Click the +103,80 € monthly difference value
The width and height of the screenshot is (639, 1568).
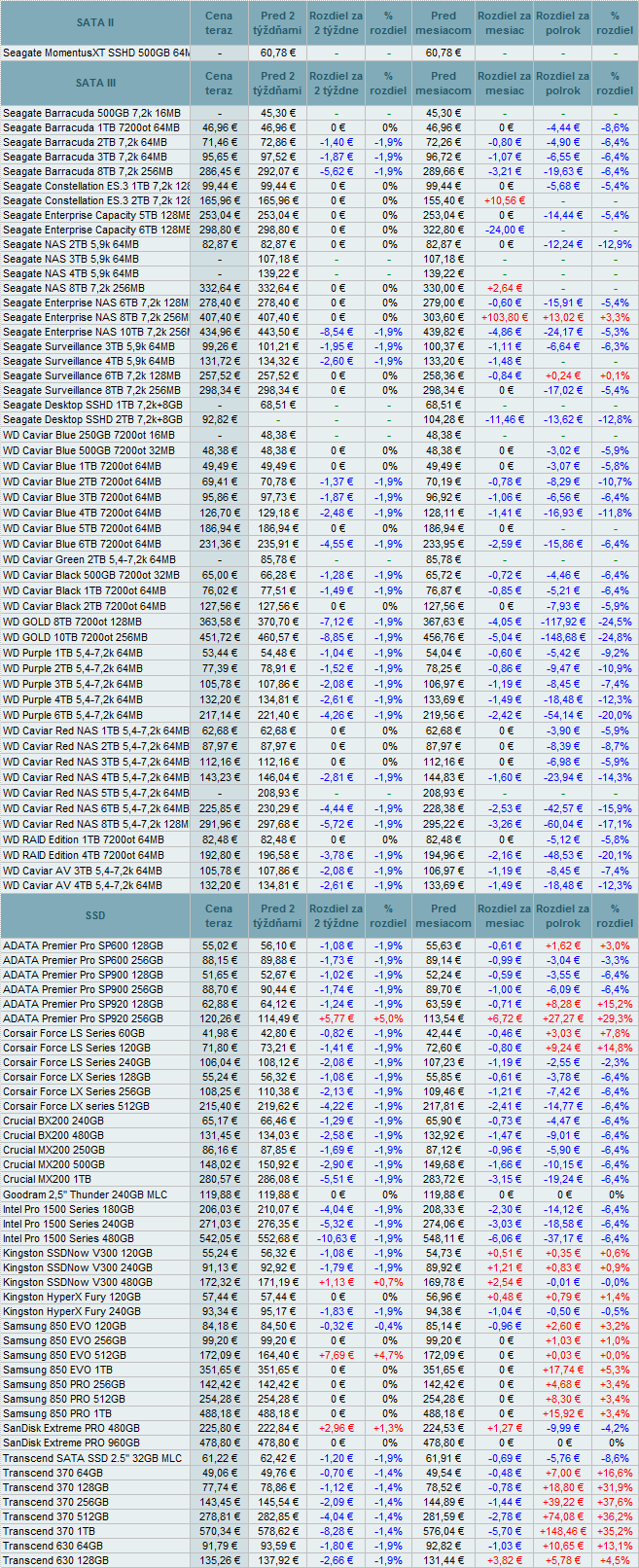click(504, 317)
